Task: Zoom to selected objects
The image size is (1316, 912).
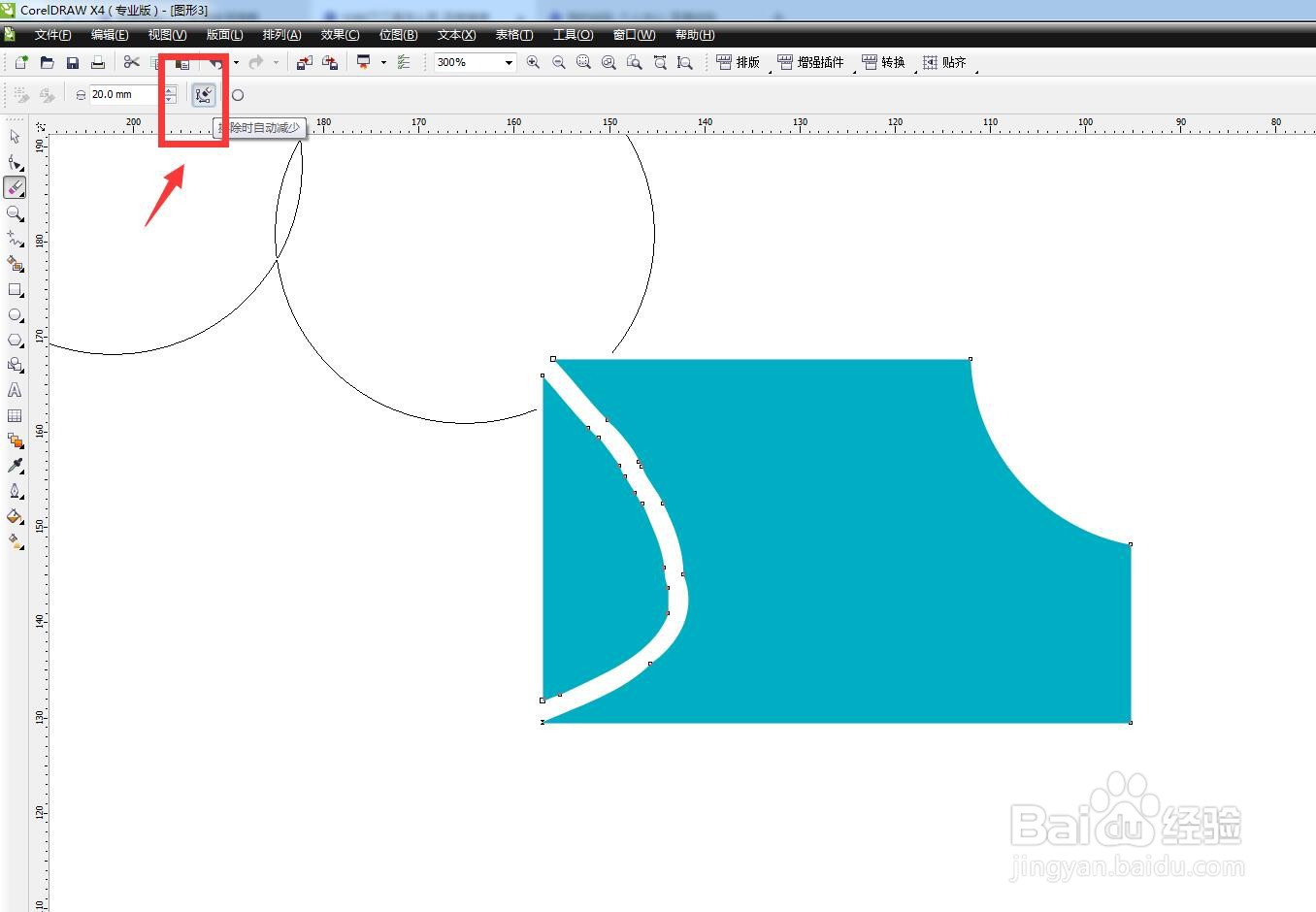Action: 583,62
